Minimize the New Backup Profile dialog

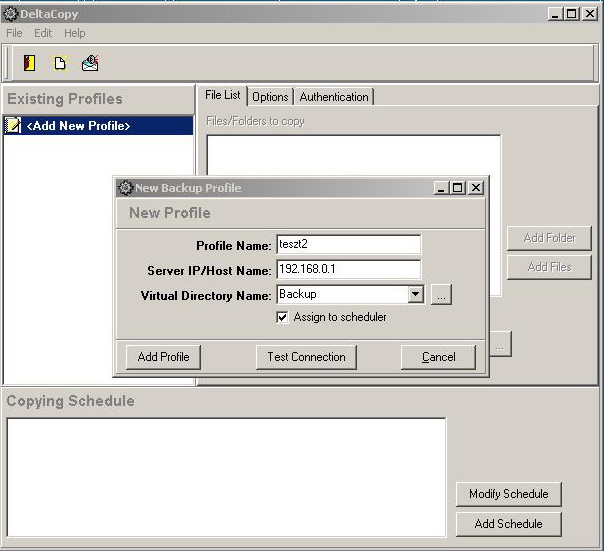click(441, 188)
